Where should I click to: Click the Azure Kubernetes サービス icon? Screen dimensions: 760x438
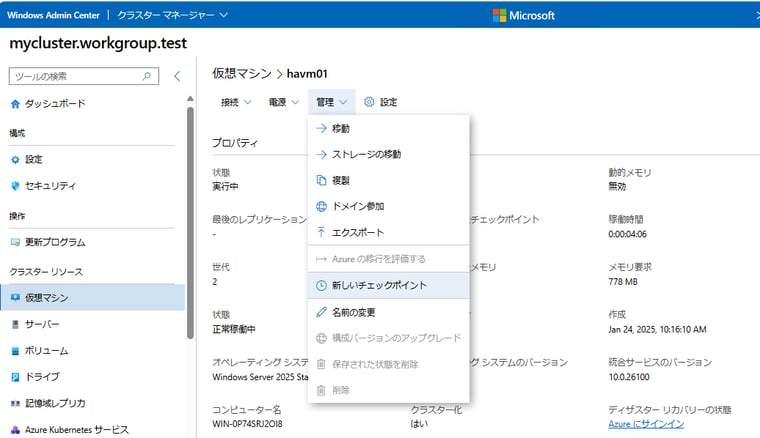(x=15, y=430)
